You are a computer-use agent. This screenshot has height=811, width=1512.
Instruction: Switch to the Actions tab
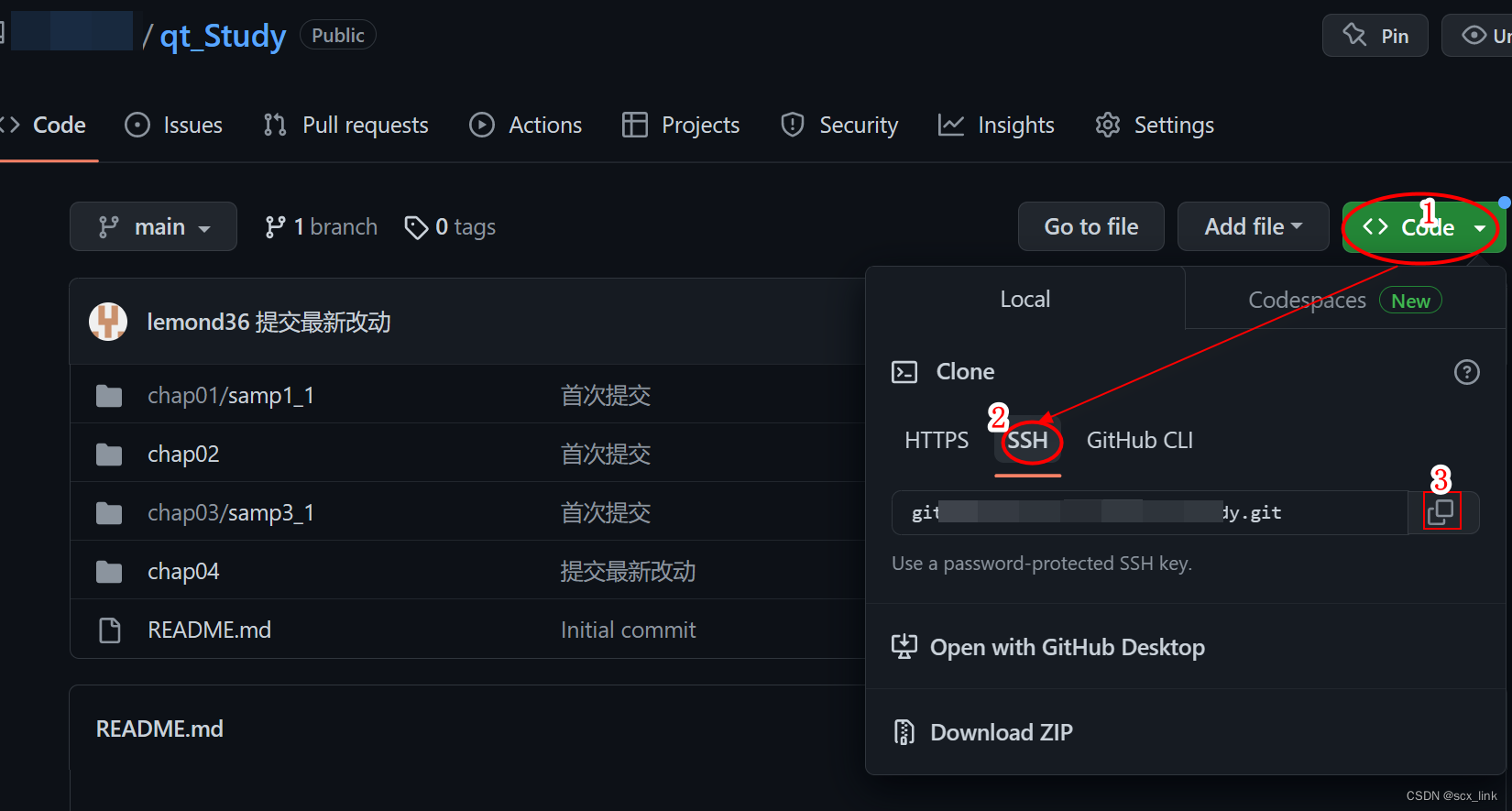coord(526,125)
